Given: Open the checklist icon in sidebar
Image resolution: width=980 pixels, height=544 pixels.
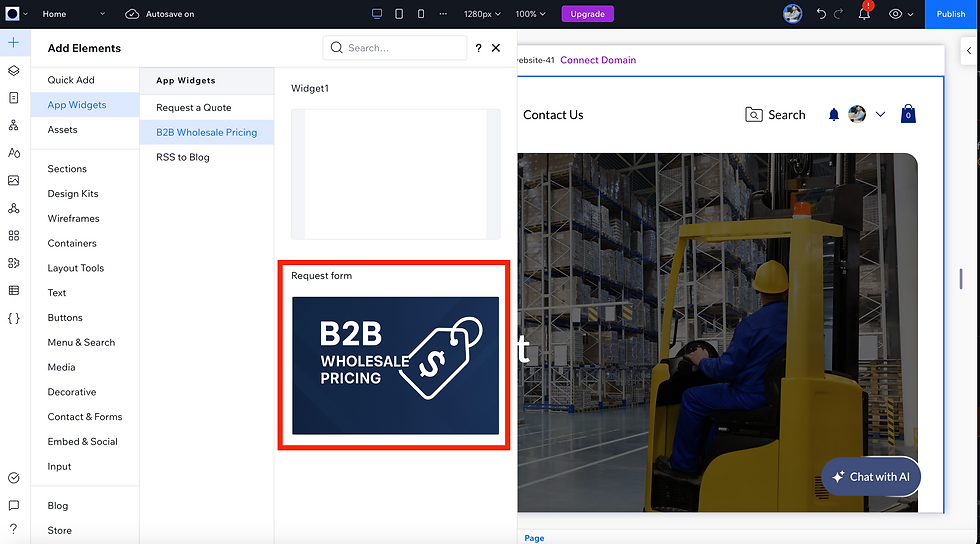Looking at the screenshot, I should pyautogui.click(x=14, y=478).
